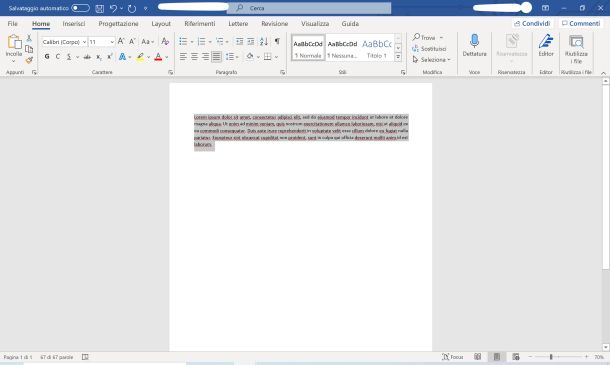610x365 pixels.
Task: Click the zoom slider handle
Action: 551,357
